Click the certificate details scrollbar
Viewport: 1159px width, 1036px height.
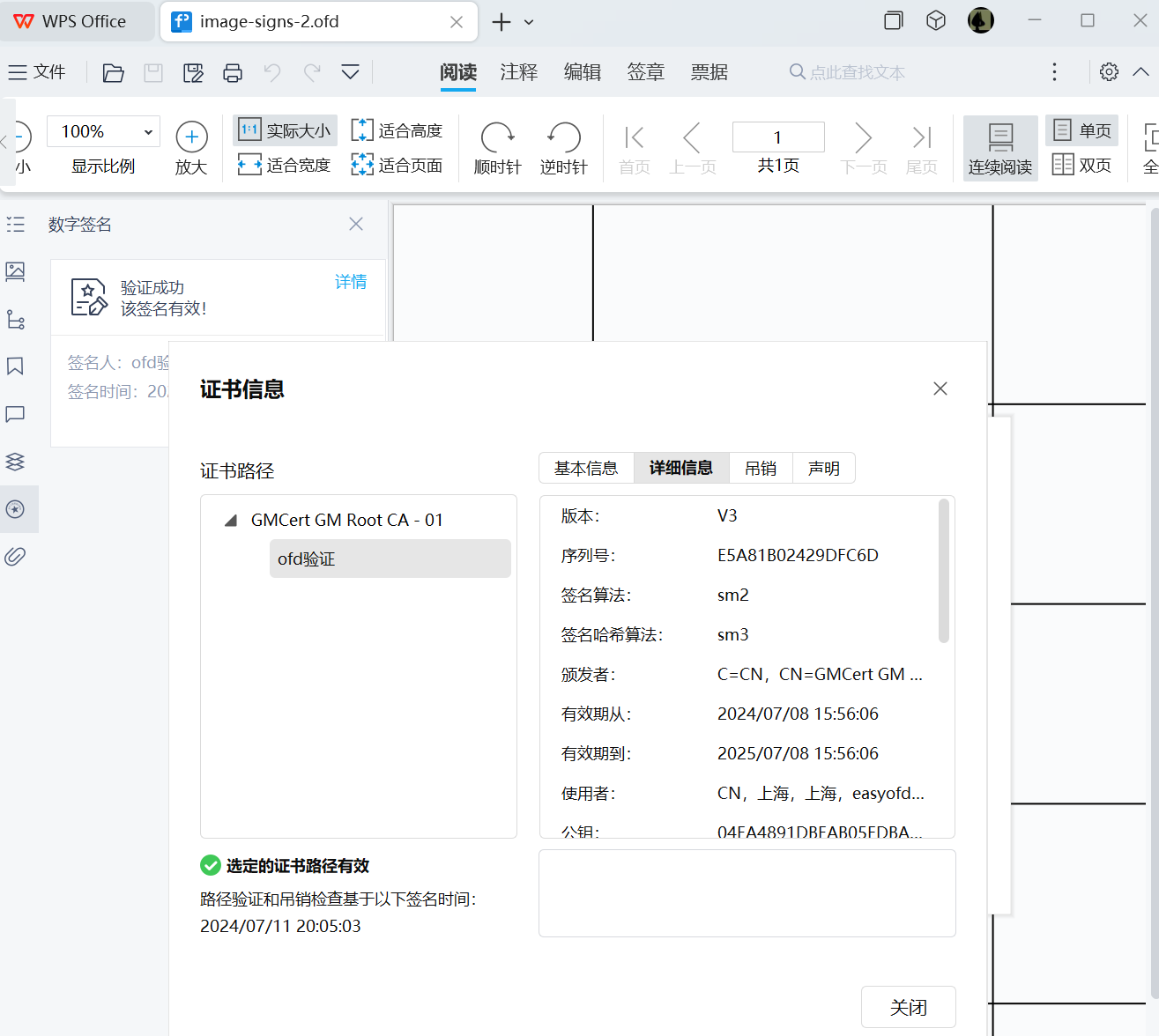(x=944, y=571)
